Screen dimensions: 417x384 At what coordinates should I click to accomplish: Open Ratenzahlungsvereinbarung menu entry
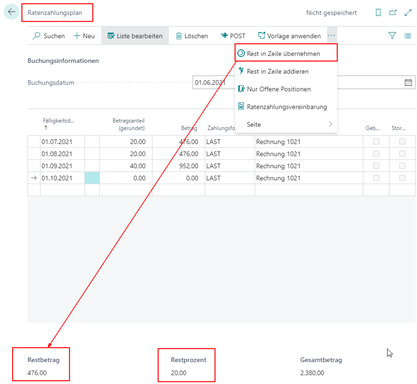click(286, 107)
